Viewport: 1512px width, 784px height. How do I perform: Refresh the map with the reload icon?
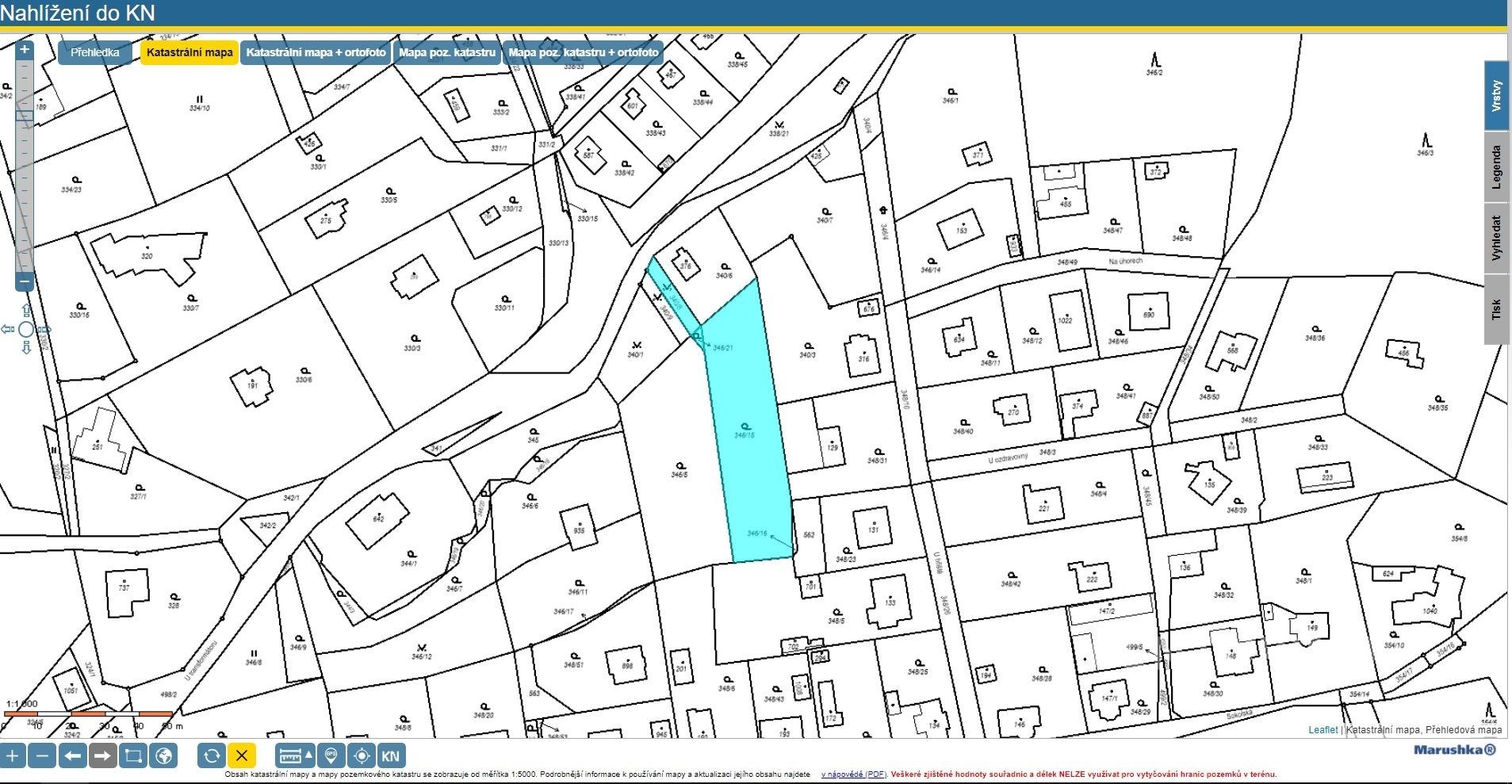pos(211,755)
